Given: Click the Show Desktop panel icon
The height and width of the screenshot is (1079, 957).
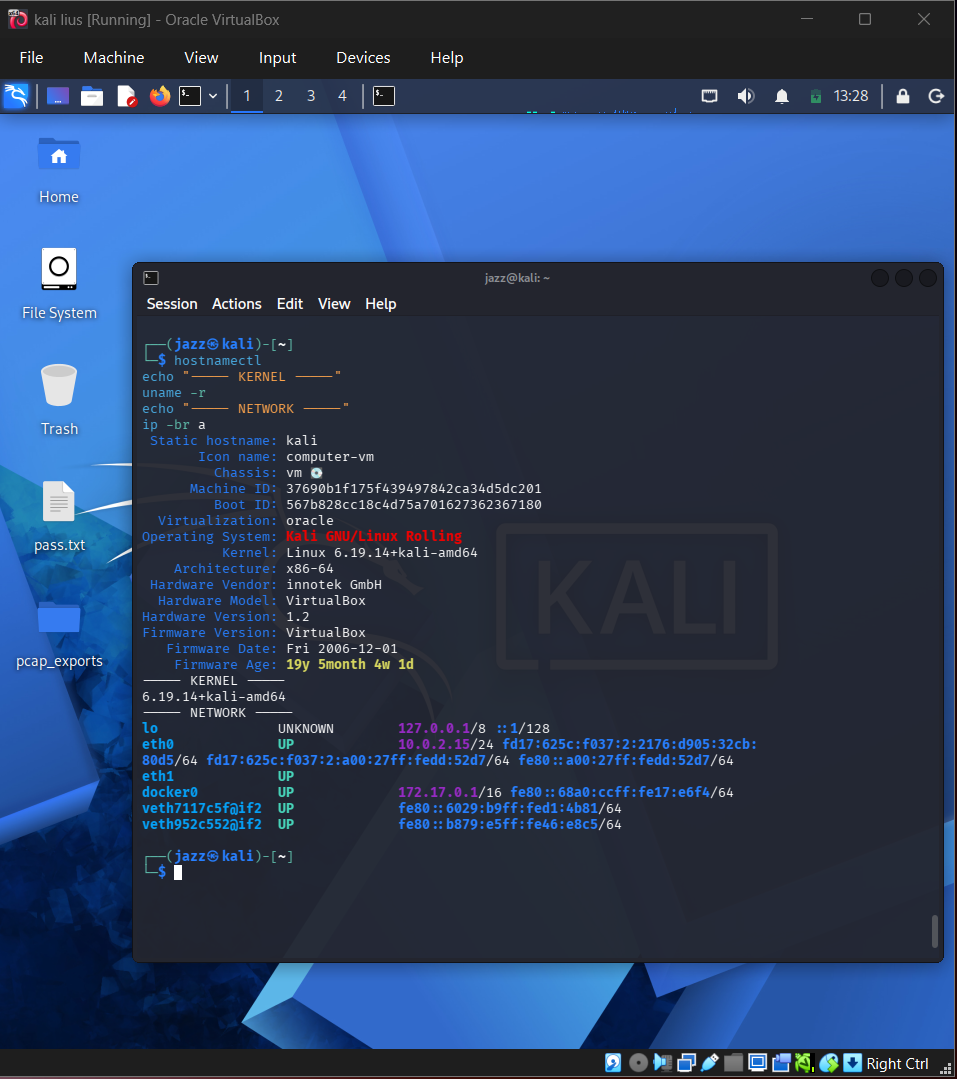Looking at the screenshot, I should [x=58, y=96].
